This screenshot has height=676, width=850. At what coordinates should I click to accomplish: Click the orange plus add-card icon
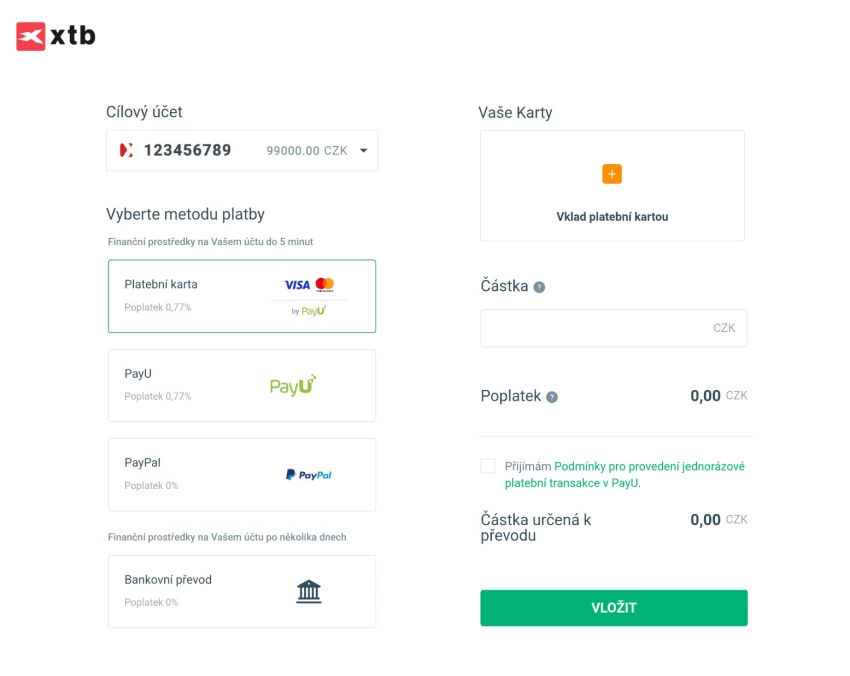point(612,174)
